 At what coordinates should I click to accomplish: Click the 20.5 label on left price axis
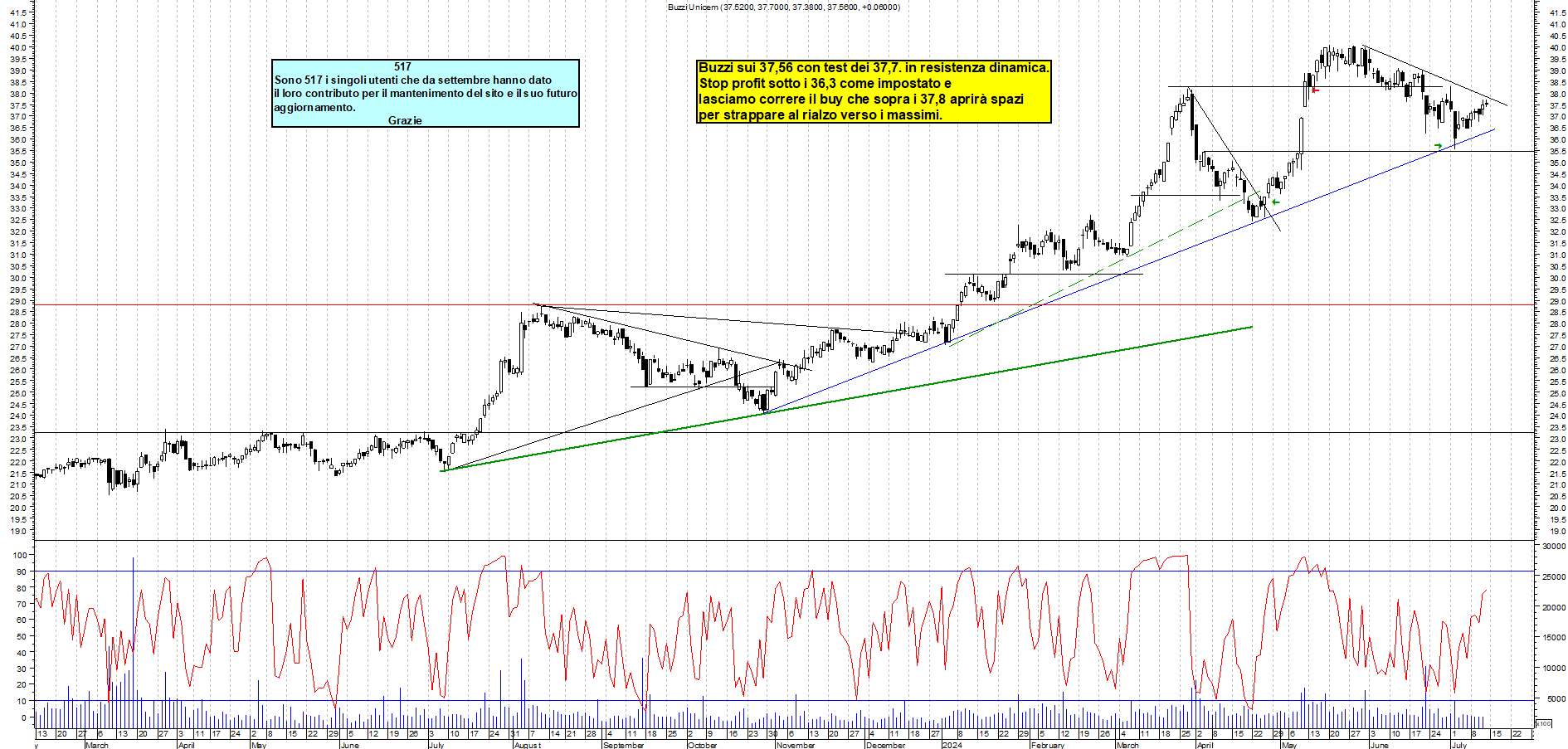point(18,496)
